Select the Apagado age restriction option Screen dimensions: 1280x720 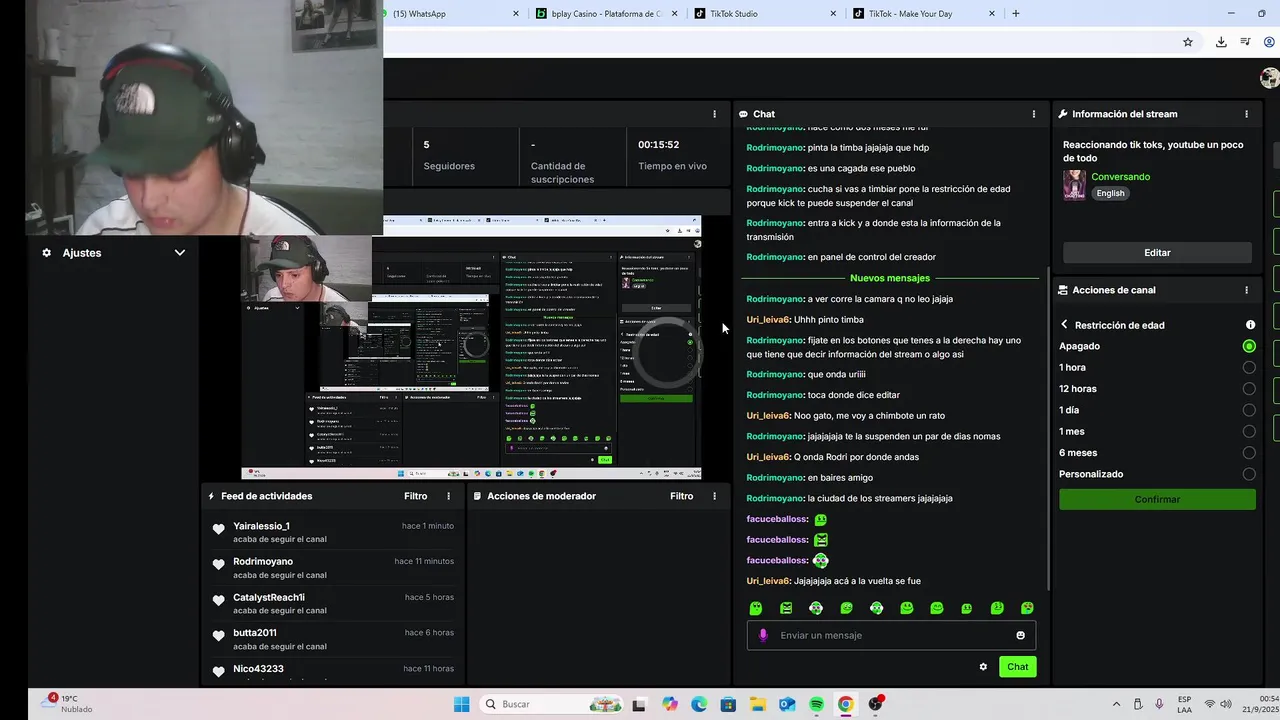point(1249,346)
